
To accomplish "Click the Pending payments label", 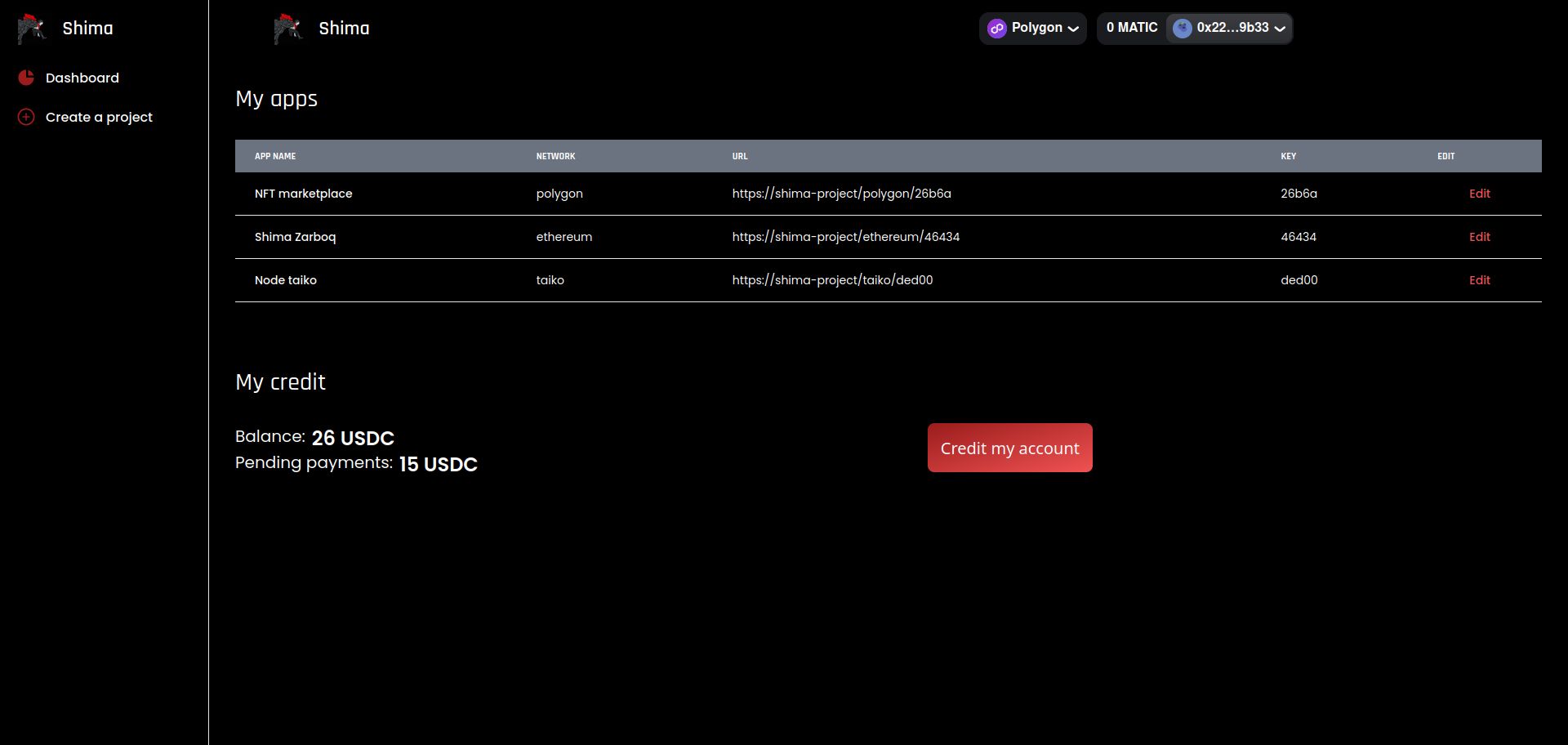I will click(x=314, y=462).
